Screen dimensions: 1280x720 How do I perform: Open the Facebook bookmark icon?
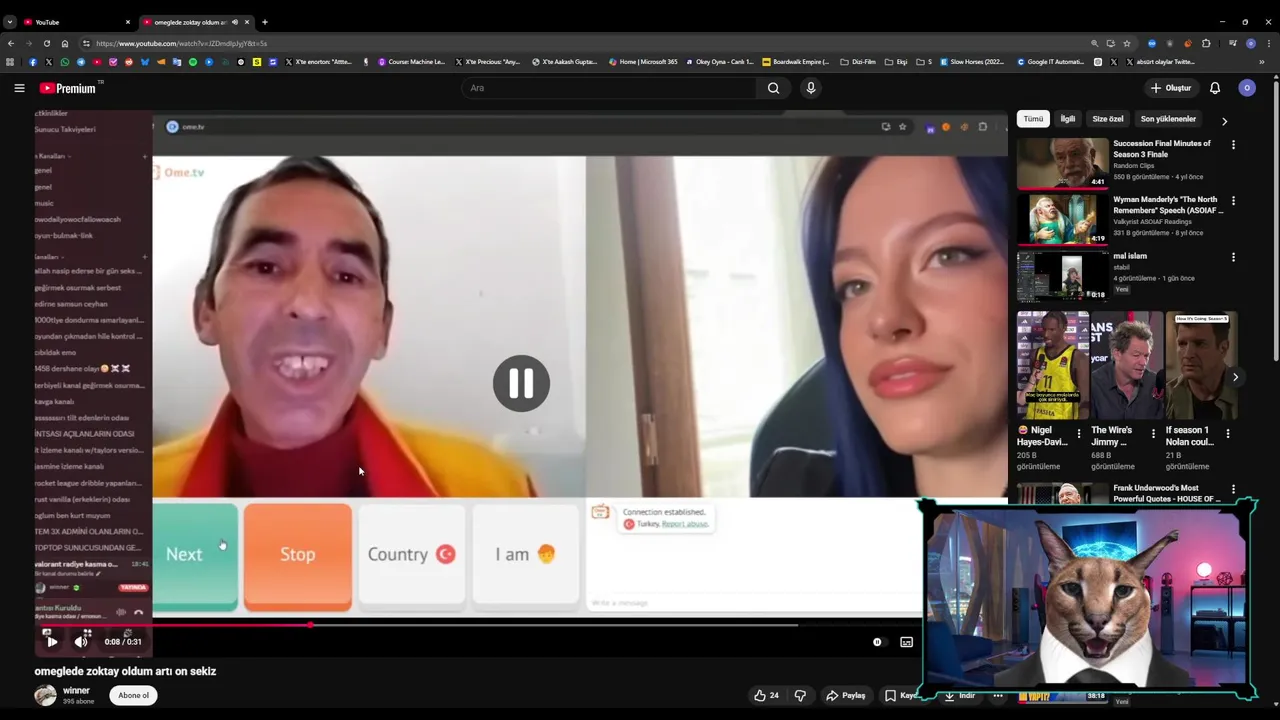tap(32, 62)
